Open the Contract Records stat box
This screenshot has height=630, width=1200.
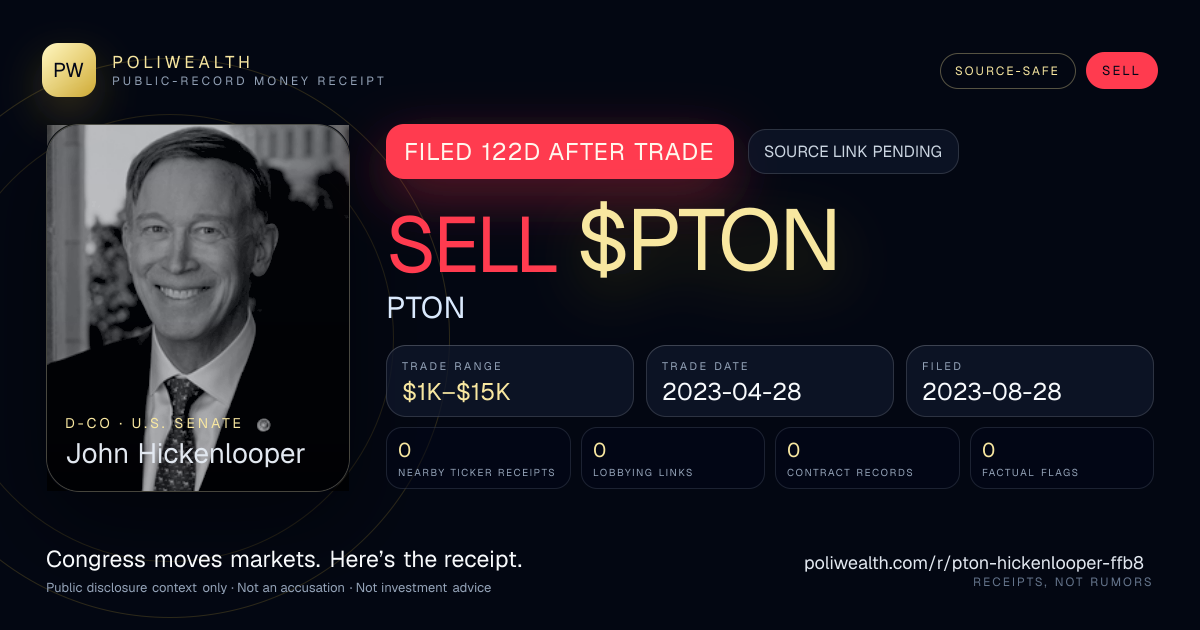(x=867, y=458)
